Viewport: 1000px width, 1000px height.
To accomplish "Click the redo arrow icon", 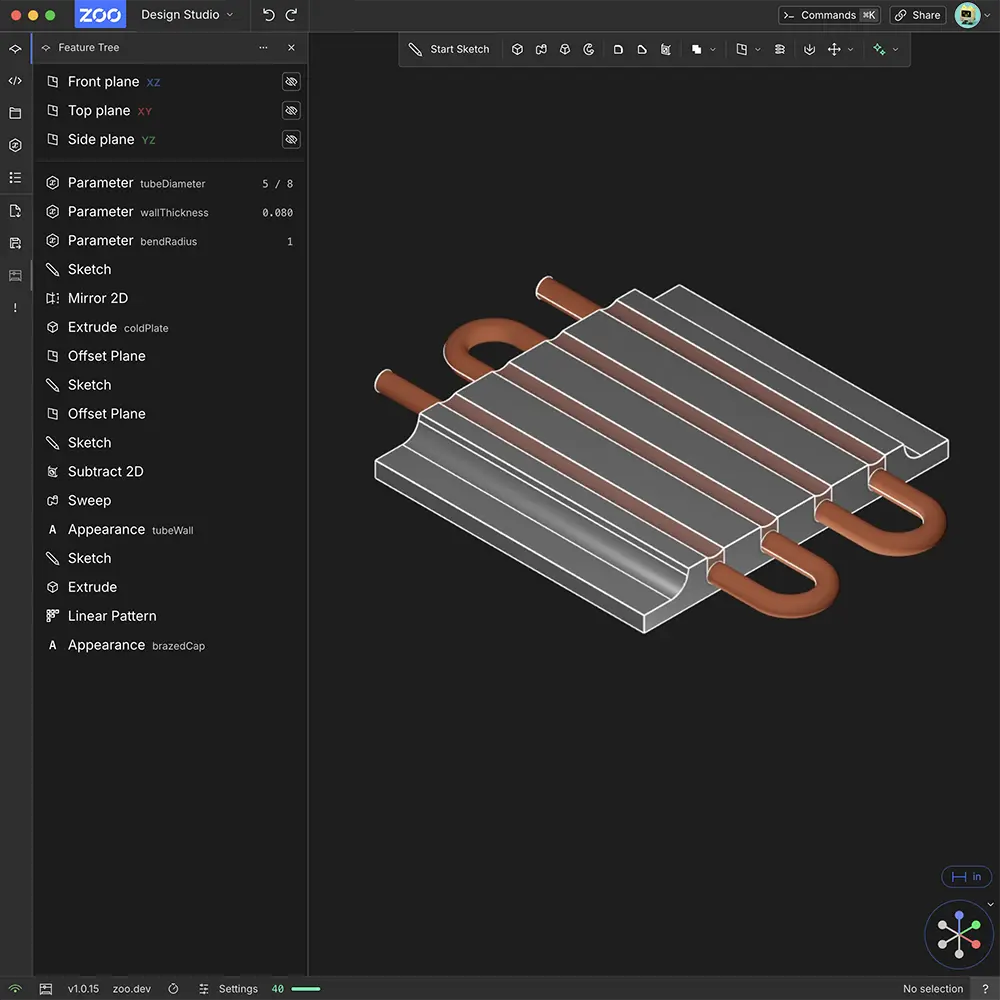I will 291,15.
